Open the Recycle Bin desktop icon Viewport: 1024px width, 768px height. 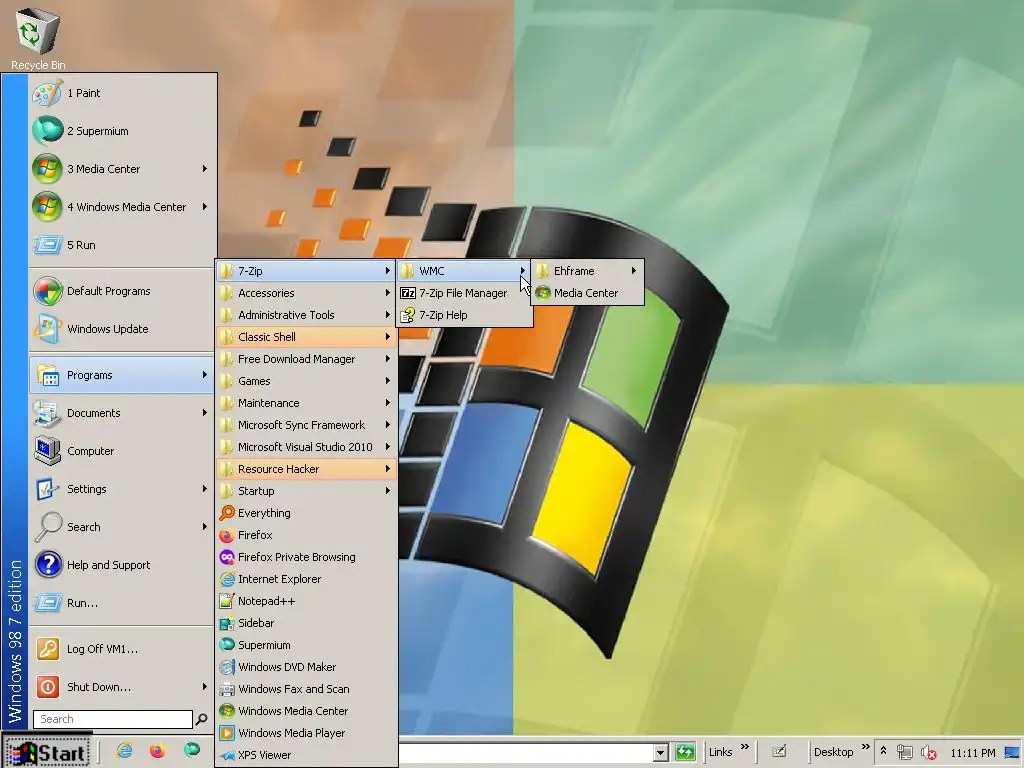click(x=37, y=37)
